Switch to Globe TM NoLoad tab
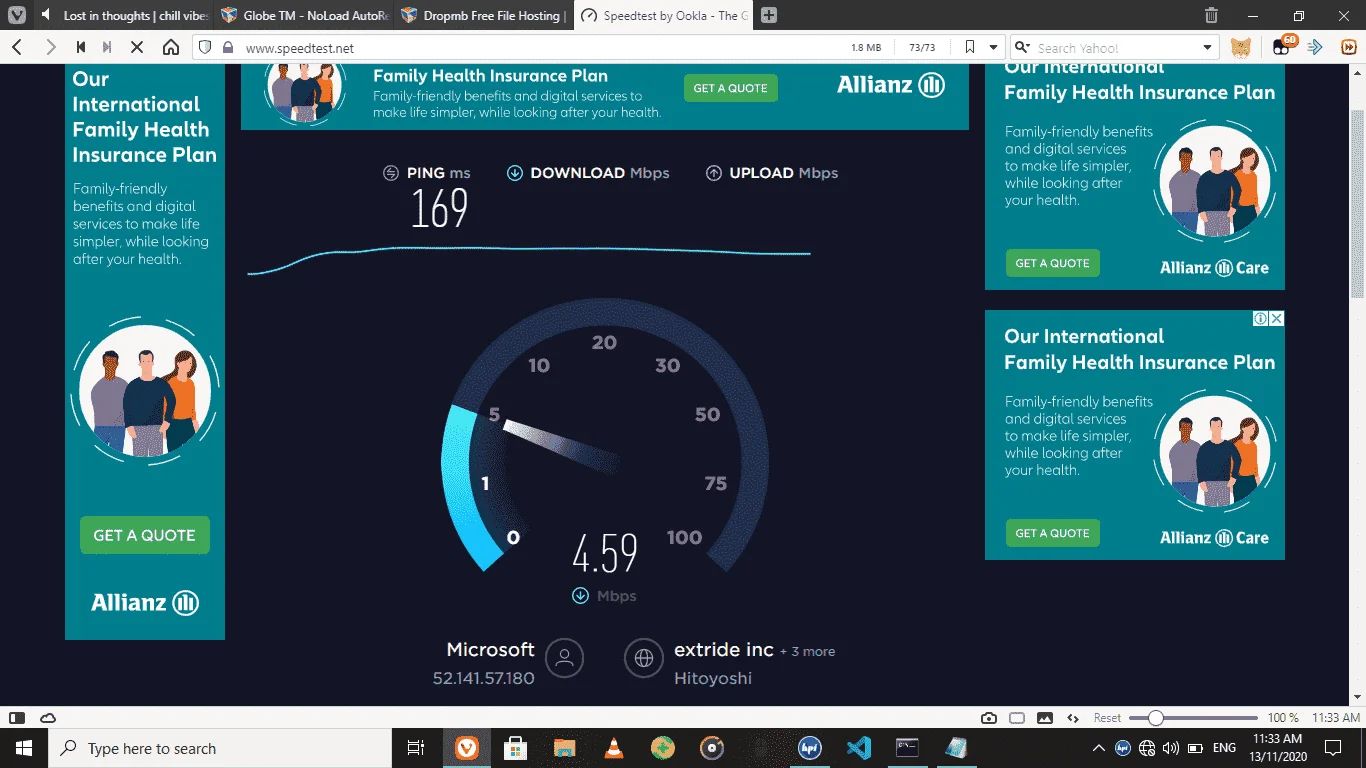 coord(305,15)
